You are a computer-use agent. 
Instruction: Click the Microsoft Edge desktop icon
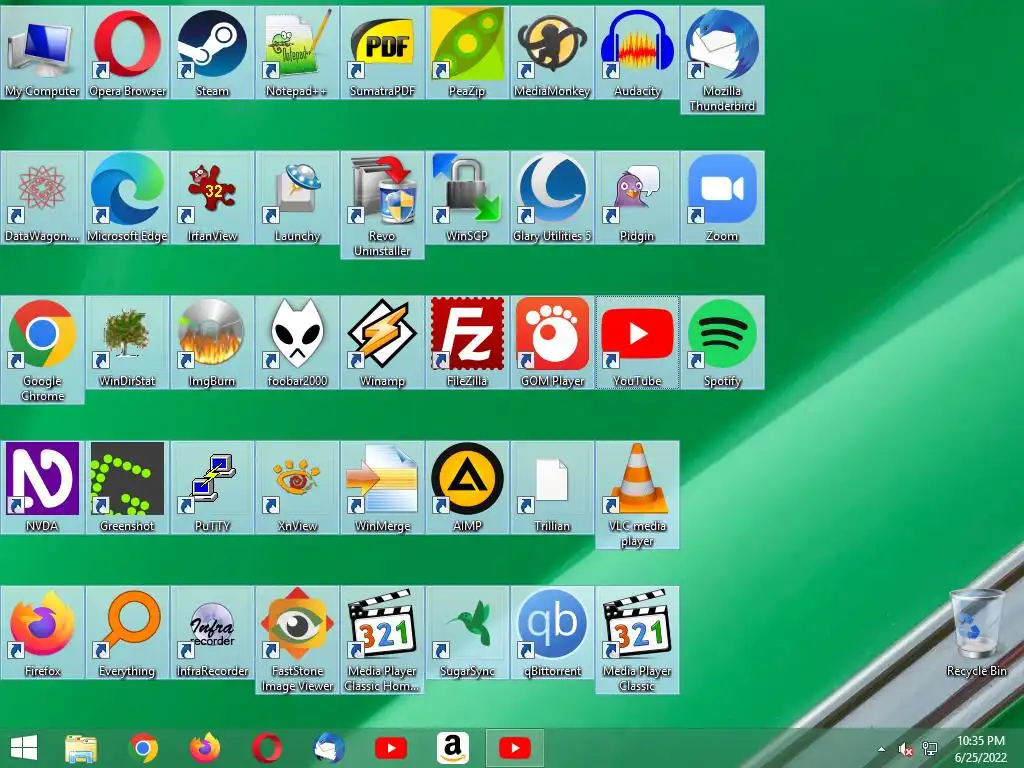(127, 197)
